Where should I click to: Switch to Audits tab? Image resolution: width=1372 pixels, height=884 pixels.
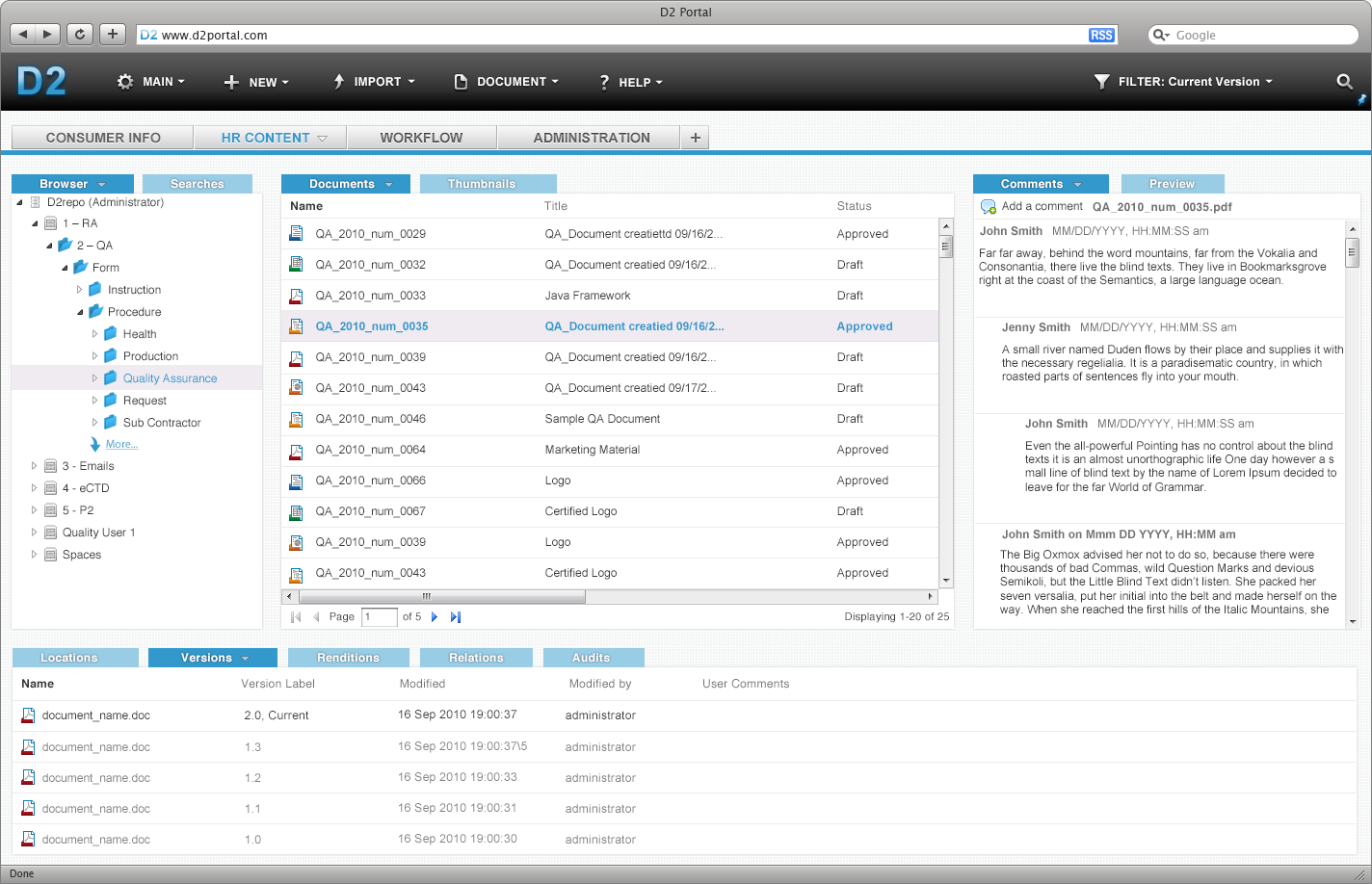[x=592, y=658]
